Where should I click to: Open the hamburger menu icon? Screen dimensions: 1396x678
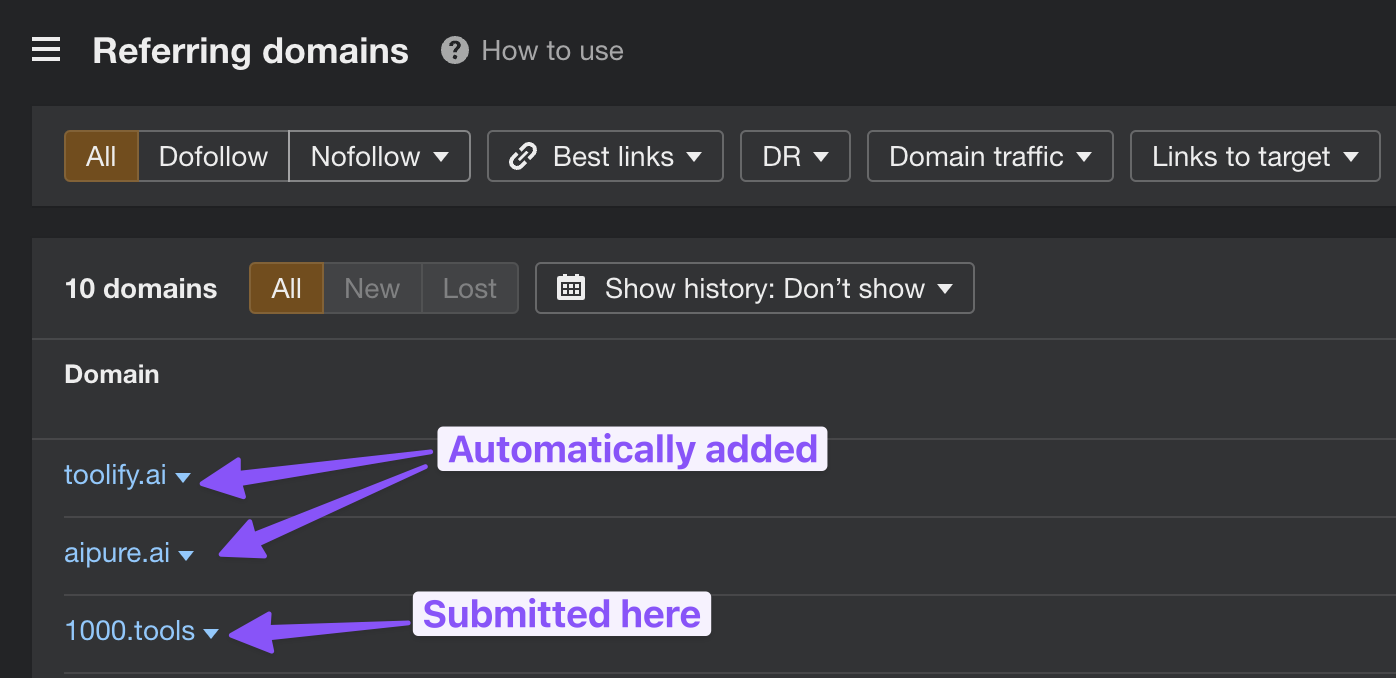point(46,50)
